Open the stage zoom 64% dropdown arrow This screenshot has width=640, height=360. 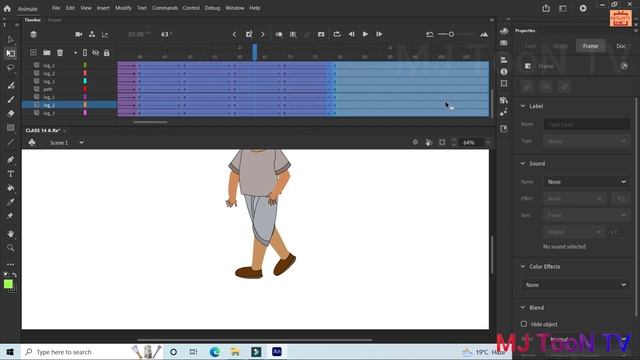click(x=488, y=142)
